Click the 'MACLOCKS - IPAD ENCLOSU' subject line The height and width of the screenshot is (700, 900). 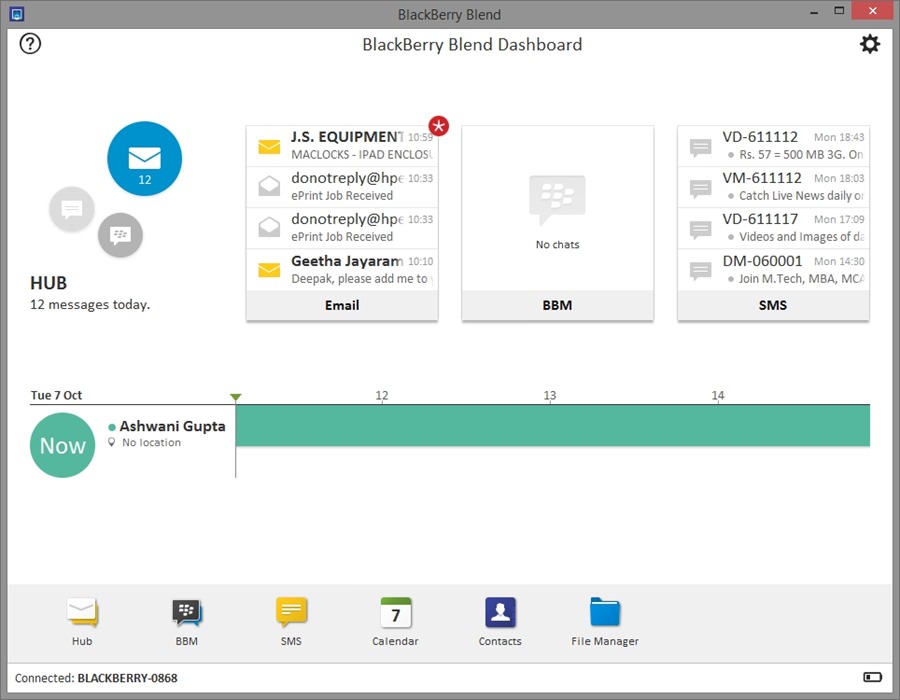pyautogui.click(x=362, y=154)
